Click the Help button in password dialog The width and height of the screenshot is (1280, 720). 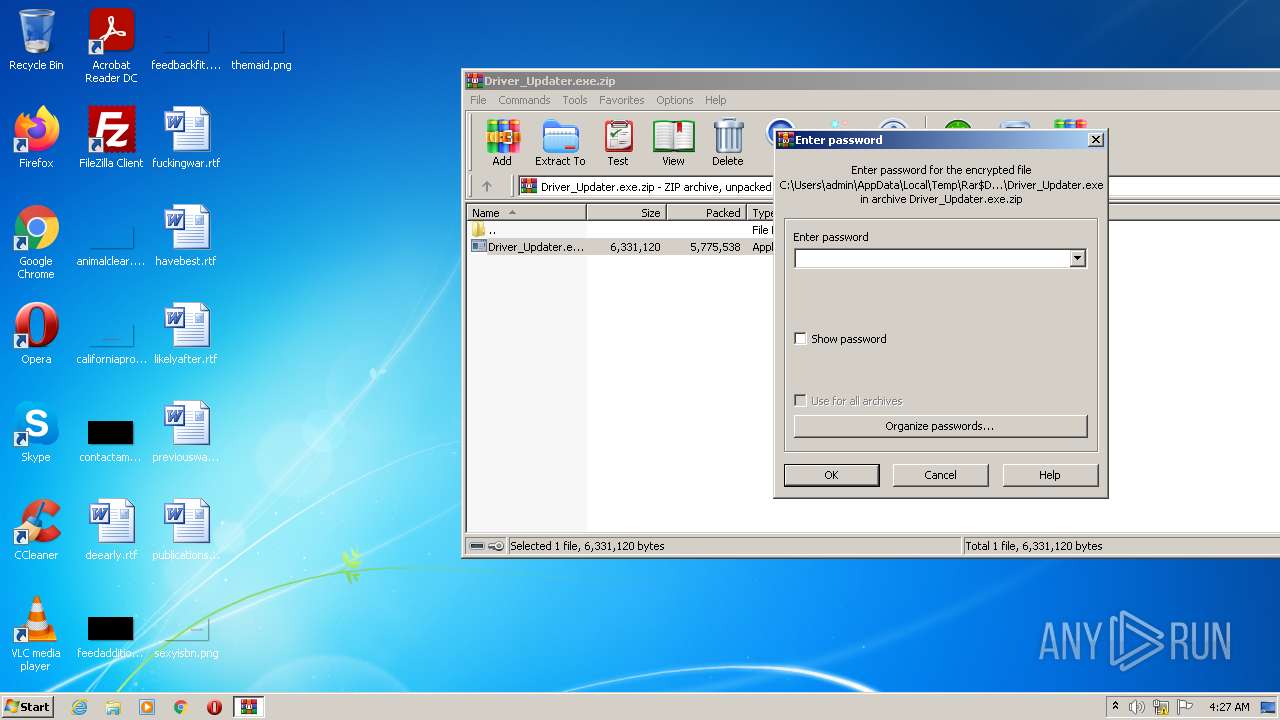point(1049,475)
